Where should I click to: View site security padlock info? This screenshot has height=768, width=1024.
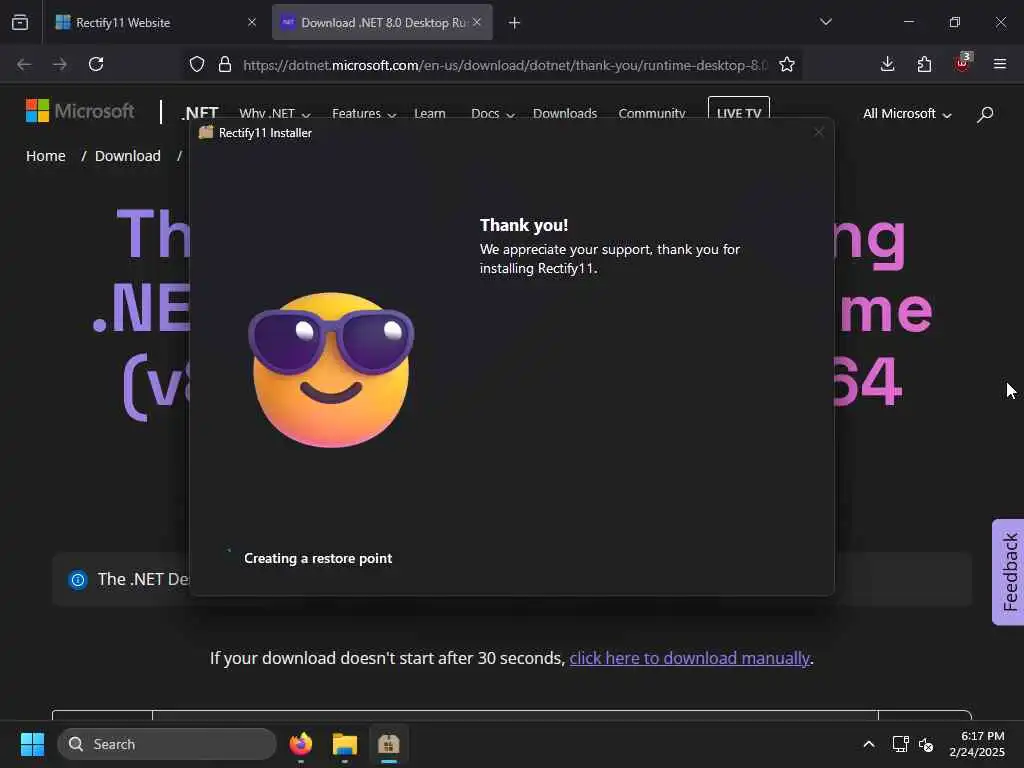tap(225, 64)
